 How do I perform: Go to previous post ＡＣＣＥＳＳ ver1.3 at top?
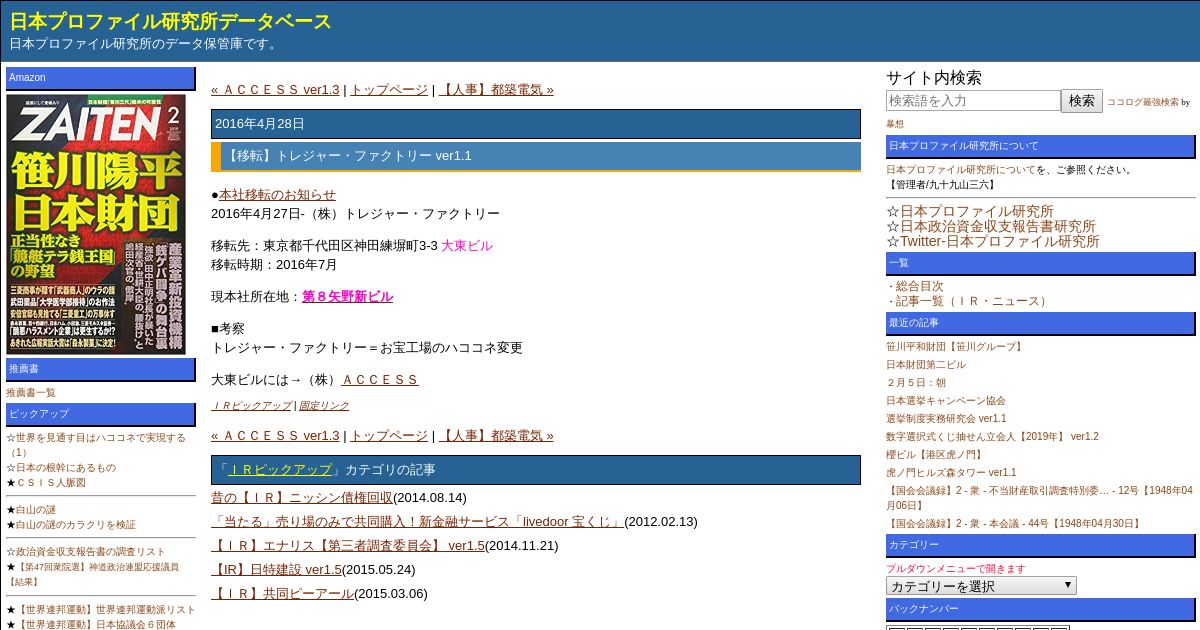coord(275,89)
